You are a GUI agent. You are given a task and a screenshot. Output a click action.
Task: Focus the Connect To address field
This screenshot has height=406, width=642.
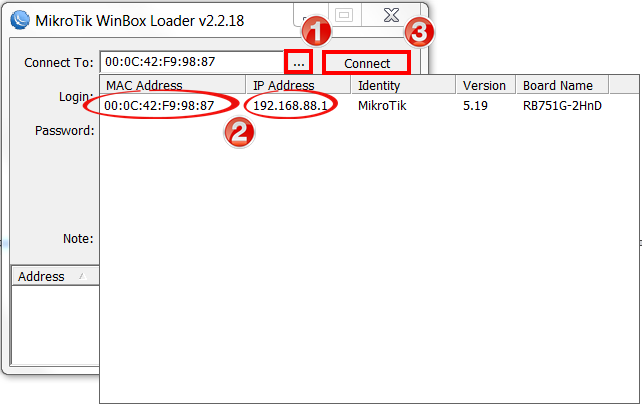pos(192,62)
